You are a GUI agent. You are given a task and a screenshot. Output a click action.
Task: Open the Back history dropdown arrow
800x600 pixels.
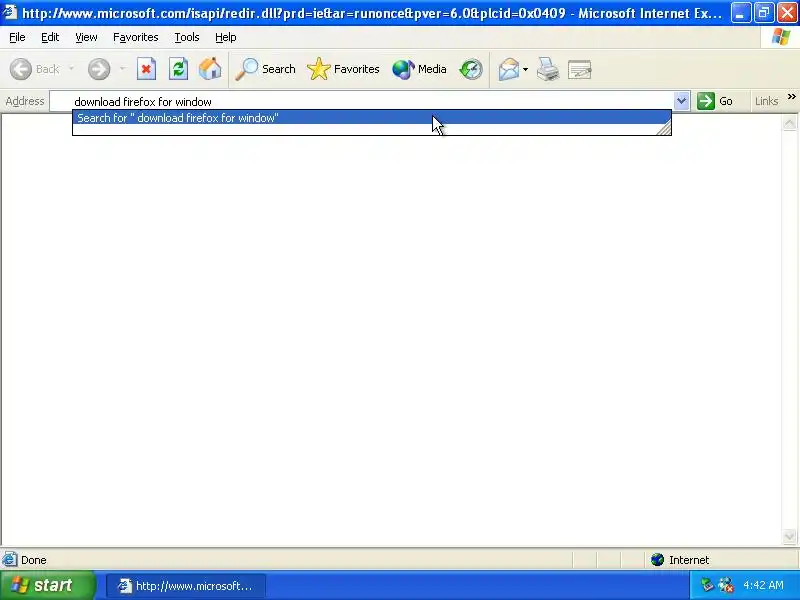point(71,69)
